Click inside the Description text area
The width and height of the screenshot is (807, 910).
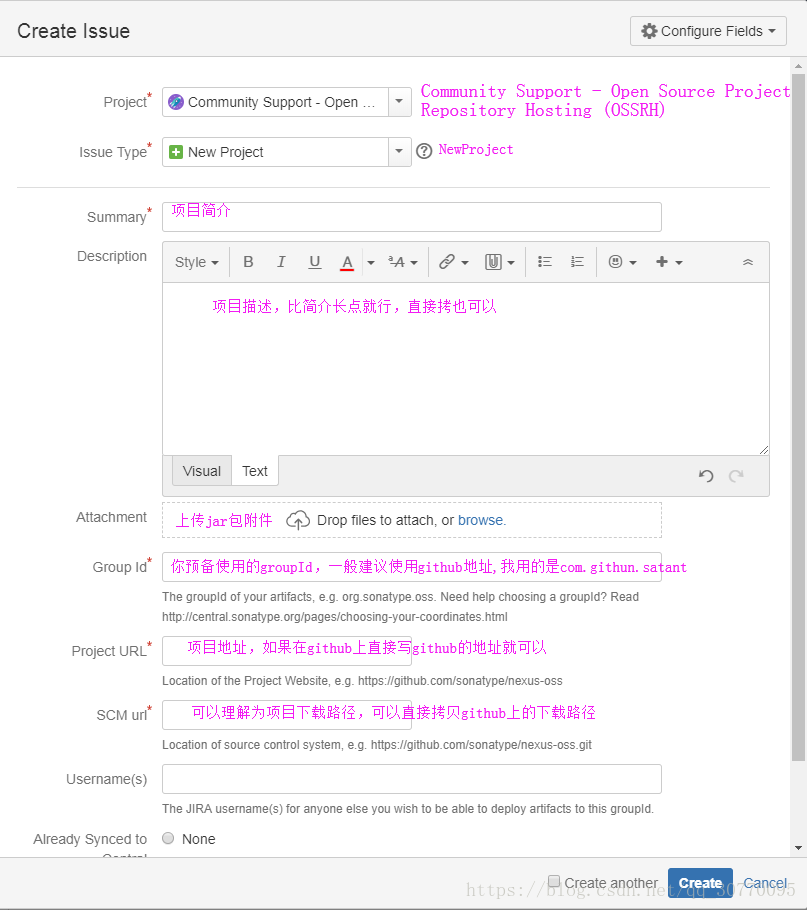pos(466,369)
